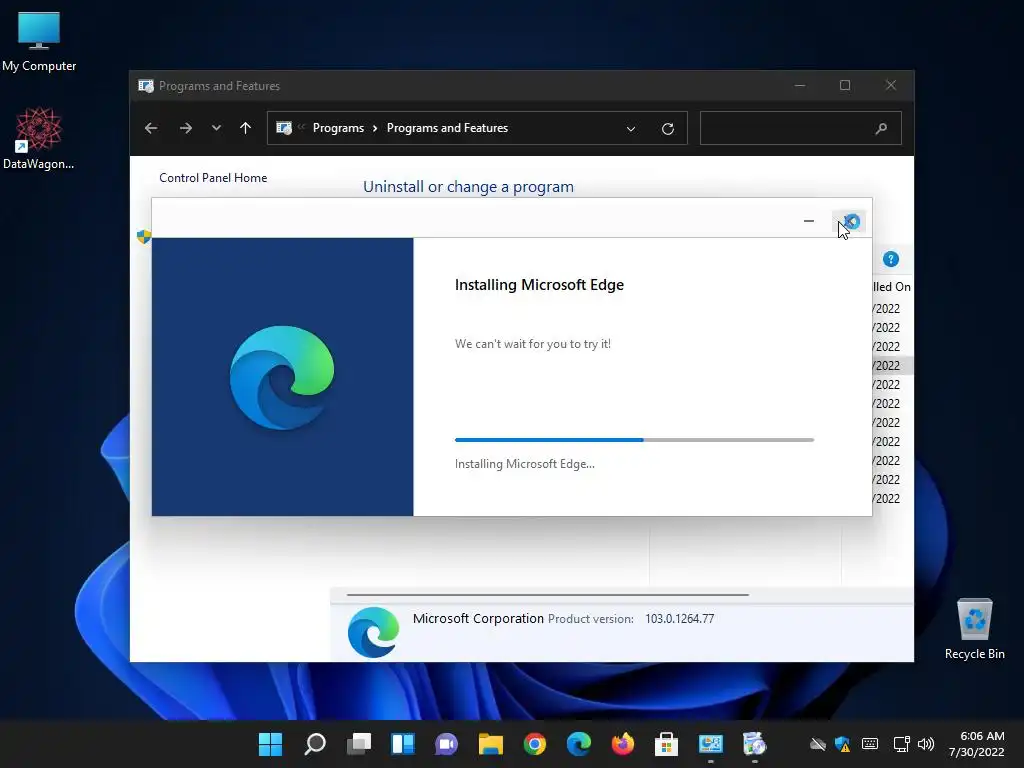Select Programs in the address breadcrumb
This screenshot has height=768, width=1024.
coord(338,128)
